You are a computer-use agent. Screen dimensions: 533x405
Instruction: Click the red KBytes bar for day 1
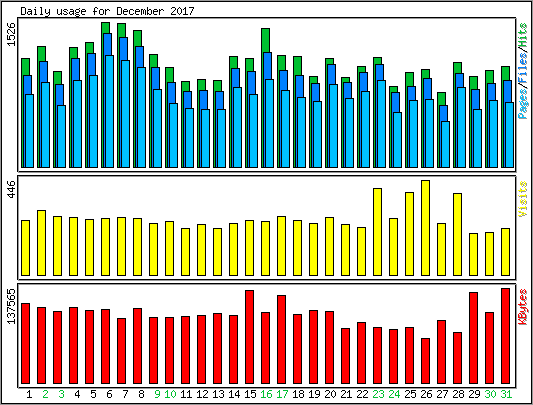25,343
